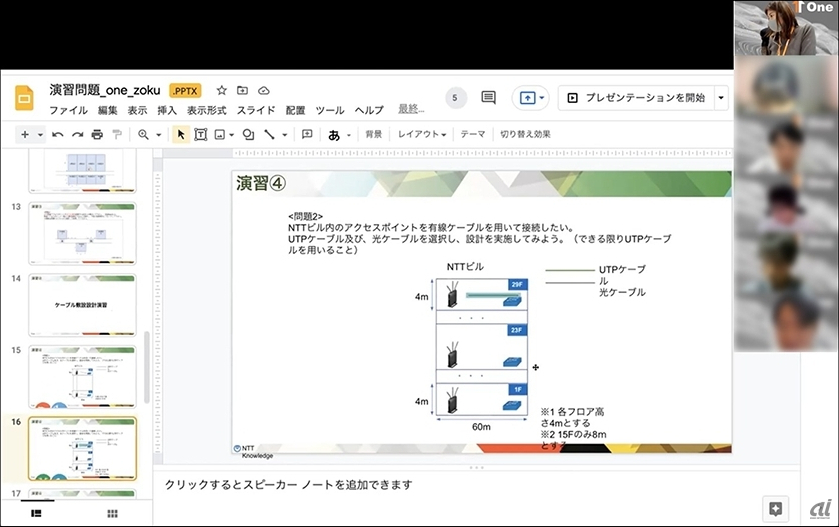The image size is (839, 527).
Task: Click the presenter video thumbnail at top right
Action: point(786,28)
